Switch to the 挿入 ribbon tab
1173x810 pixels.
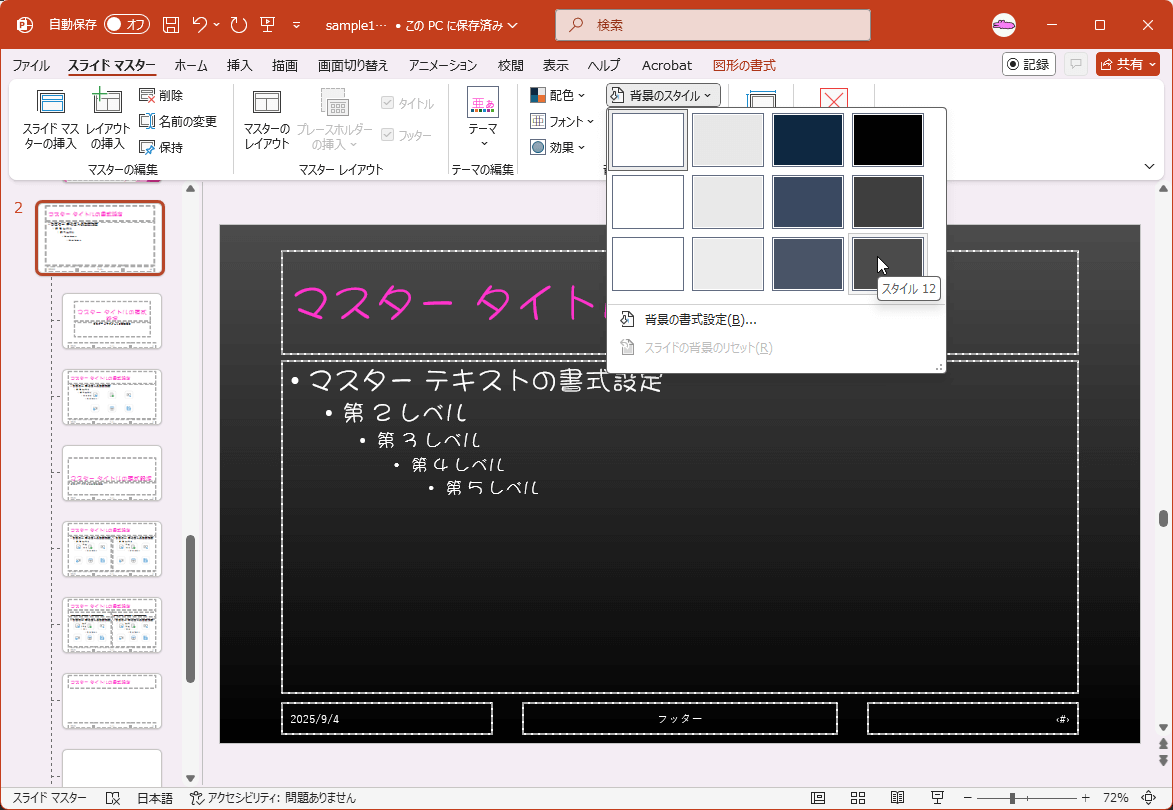click(x=238, y=65)
